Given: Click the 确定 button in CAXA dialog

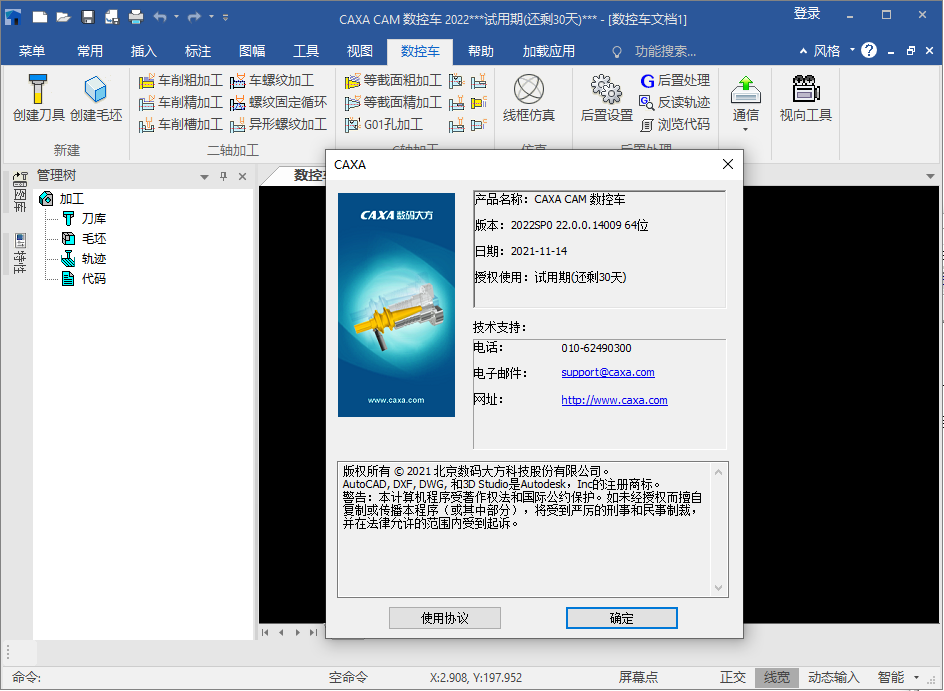Looking at the screenshot, I should pyautogui.click(x=621, y=618).
